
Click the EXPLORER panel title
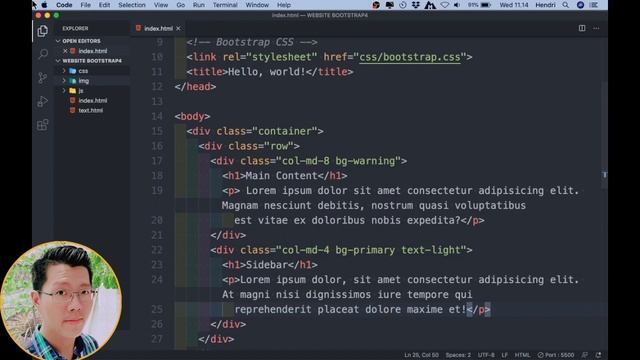point(75,29)
